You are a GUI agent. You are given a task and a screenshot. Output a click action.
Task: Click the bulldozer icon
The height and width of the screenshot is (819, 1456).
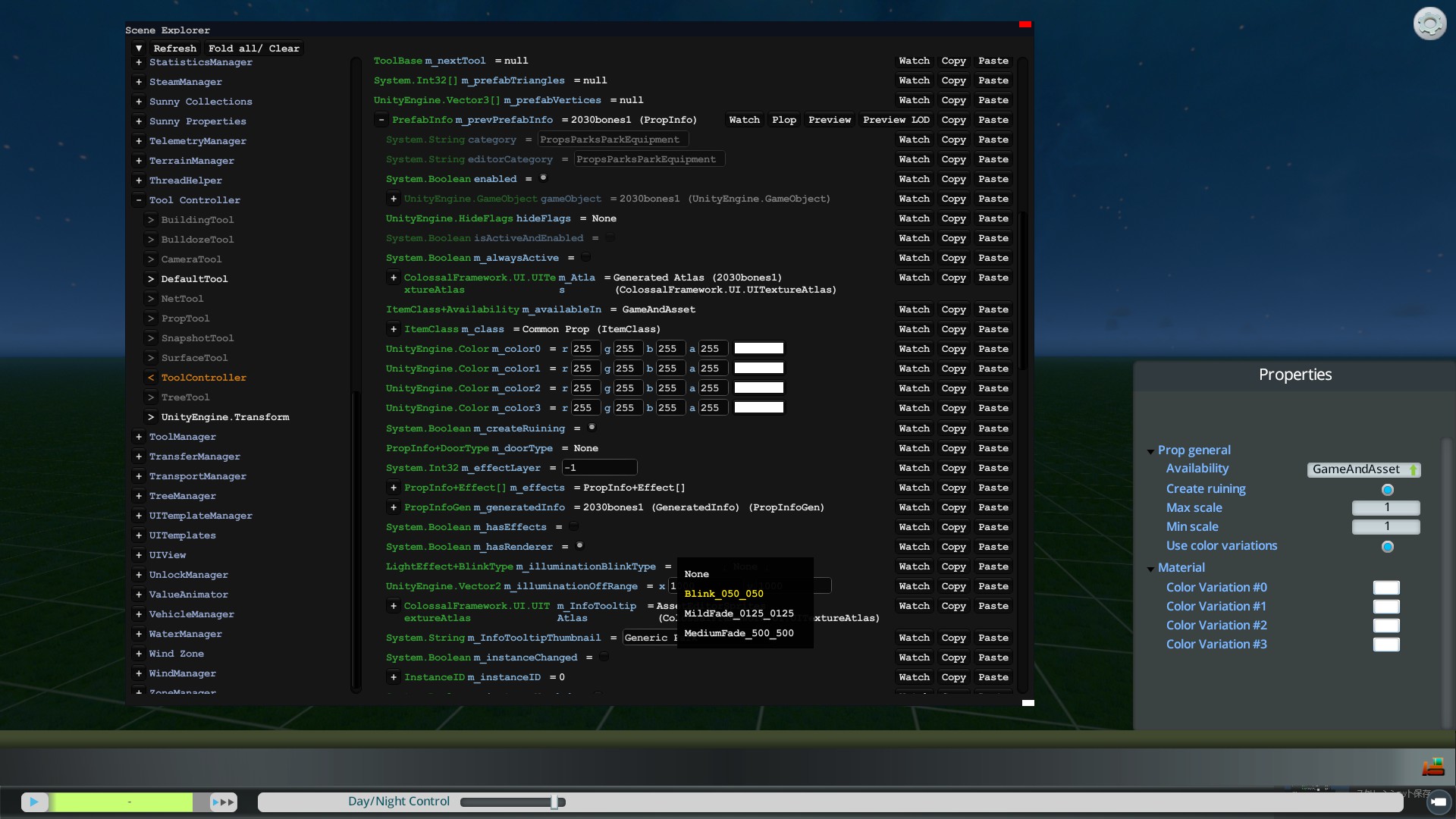pyautogui.click(x=1432, y=767)
